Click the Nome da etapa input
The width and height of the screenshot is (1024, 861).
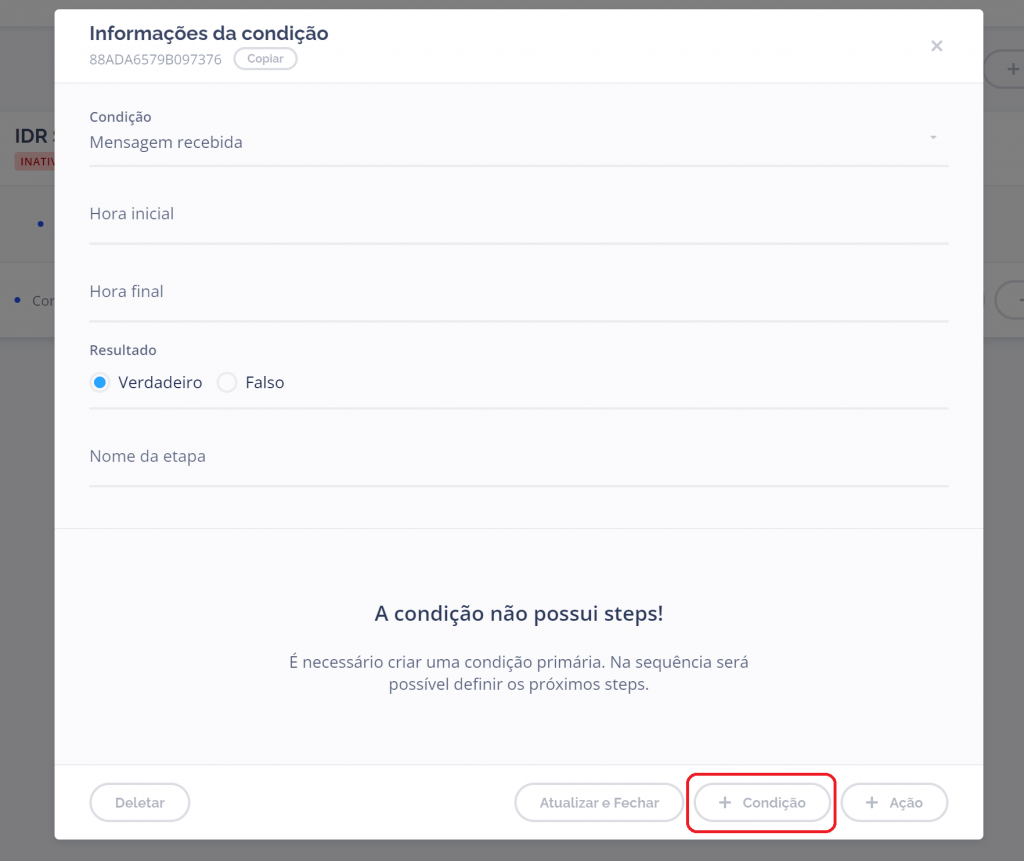pyautogui.click(x=518, y=457)
